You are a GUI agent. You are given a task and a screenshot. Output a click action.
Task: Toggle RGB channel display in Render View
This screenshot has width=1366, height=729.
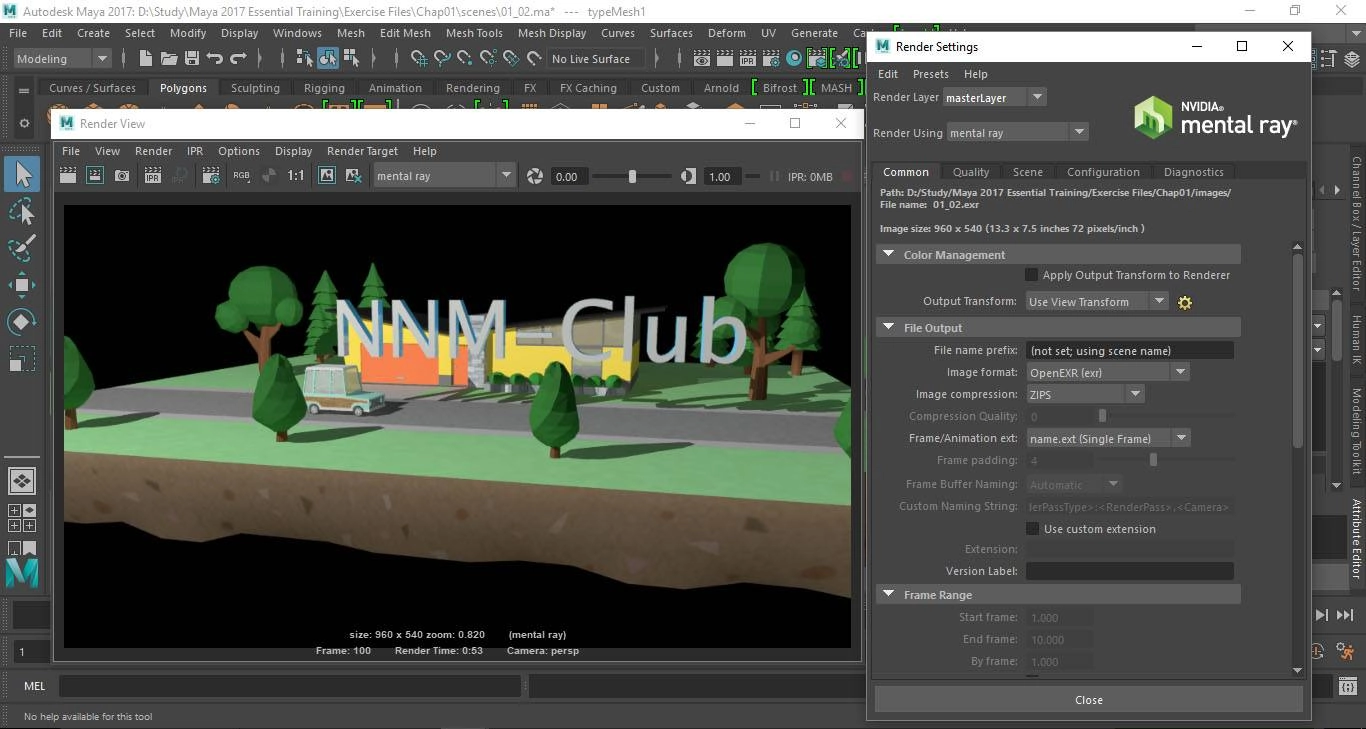pyautogui.click(x=241, y=176)
